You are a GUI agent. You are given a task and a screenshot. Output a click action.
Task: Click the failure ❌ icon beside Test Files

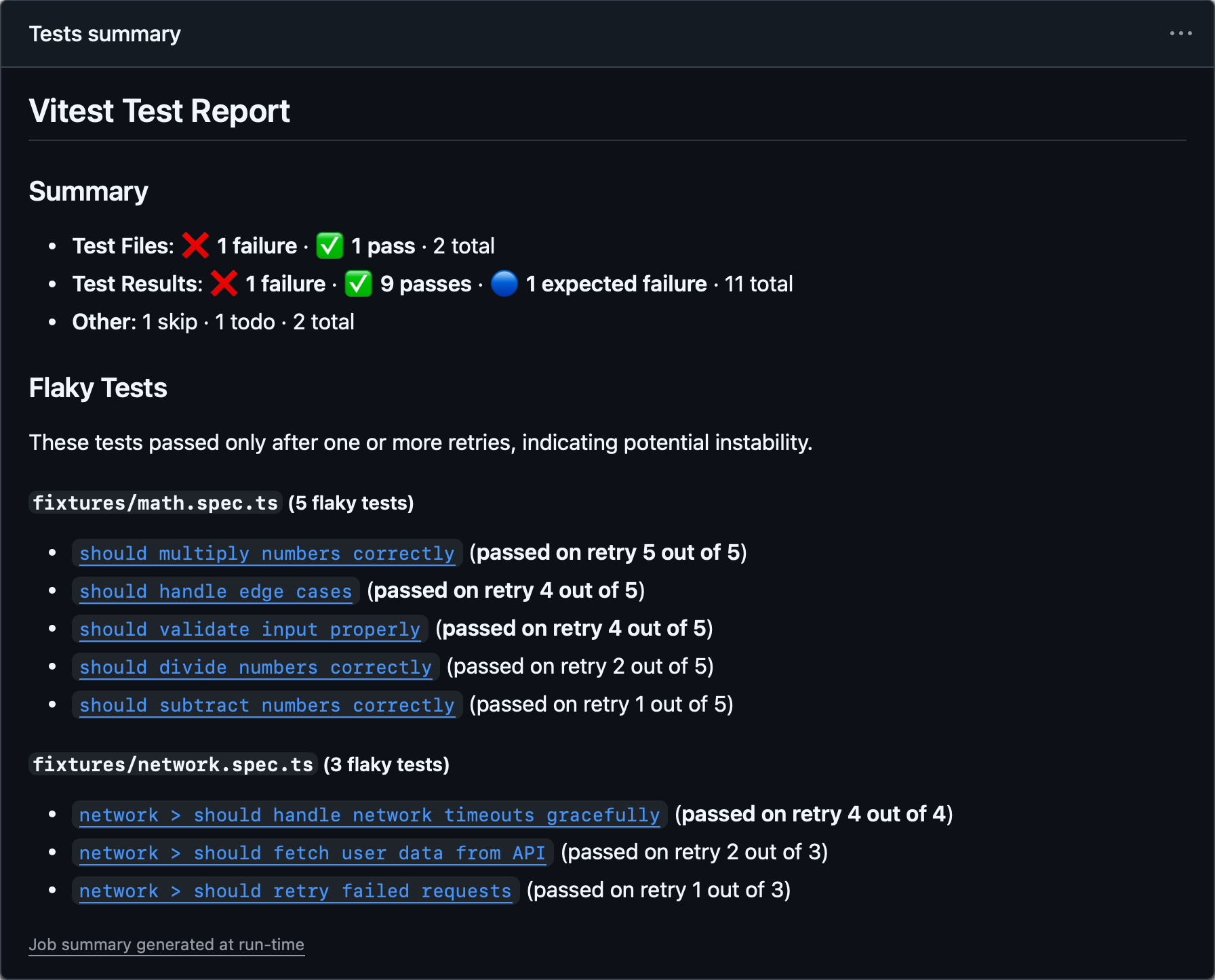click(195, 245)
